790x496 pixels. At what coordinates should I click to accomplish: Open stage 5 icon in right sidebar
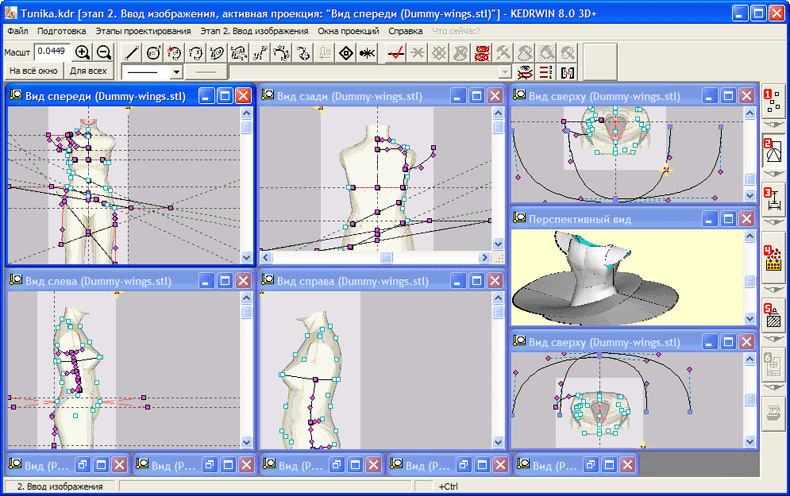click(772, 315)
